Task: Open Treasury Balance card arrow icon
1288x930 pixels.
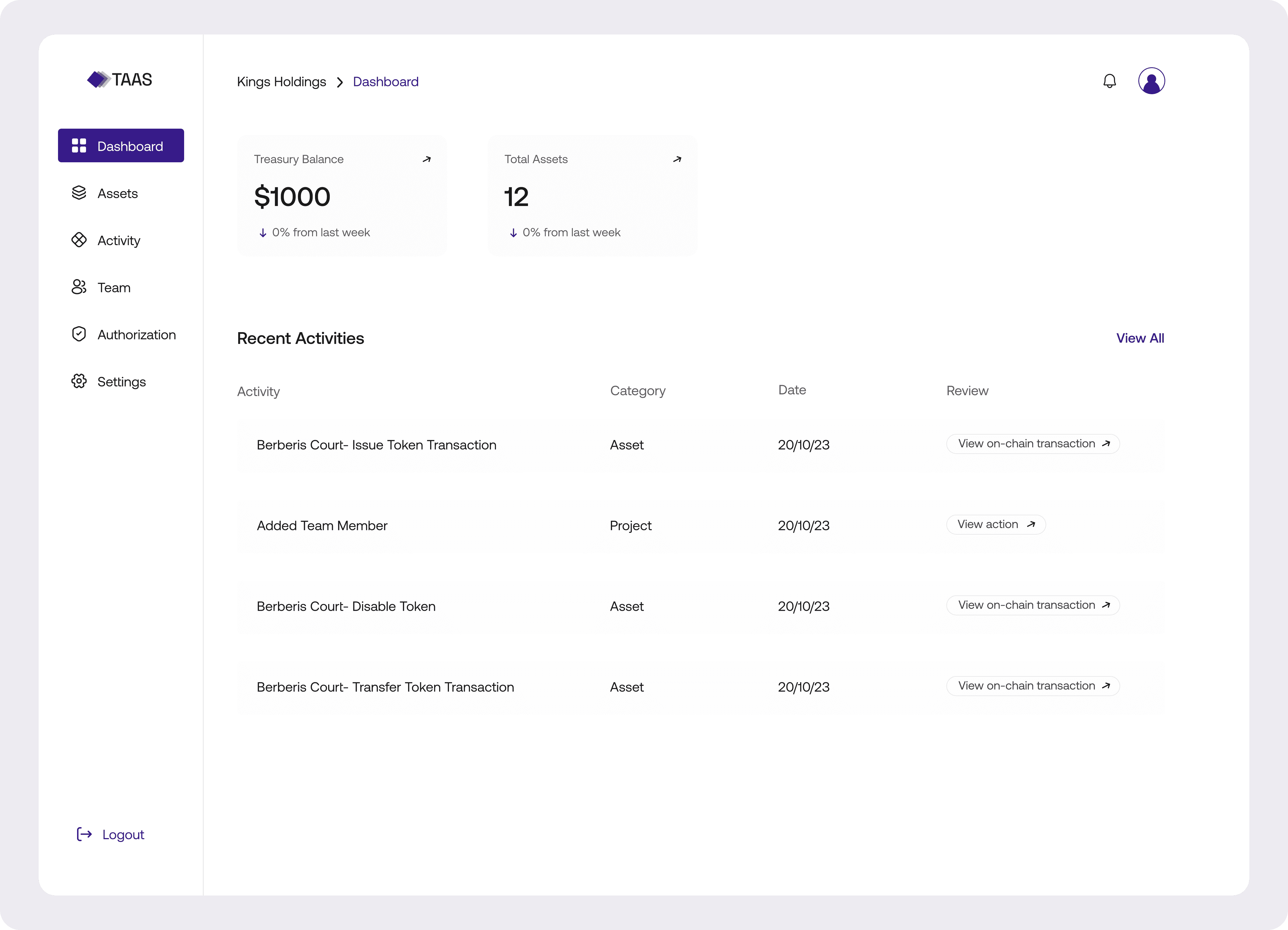Action: (x=427, y=160)
